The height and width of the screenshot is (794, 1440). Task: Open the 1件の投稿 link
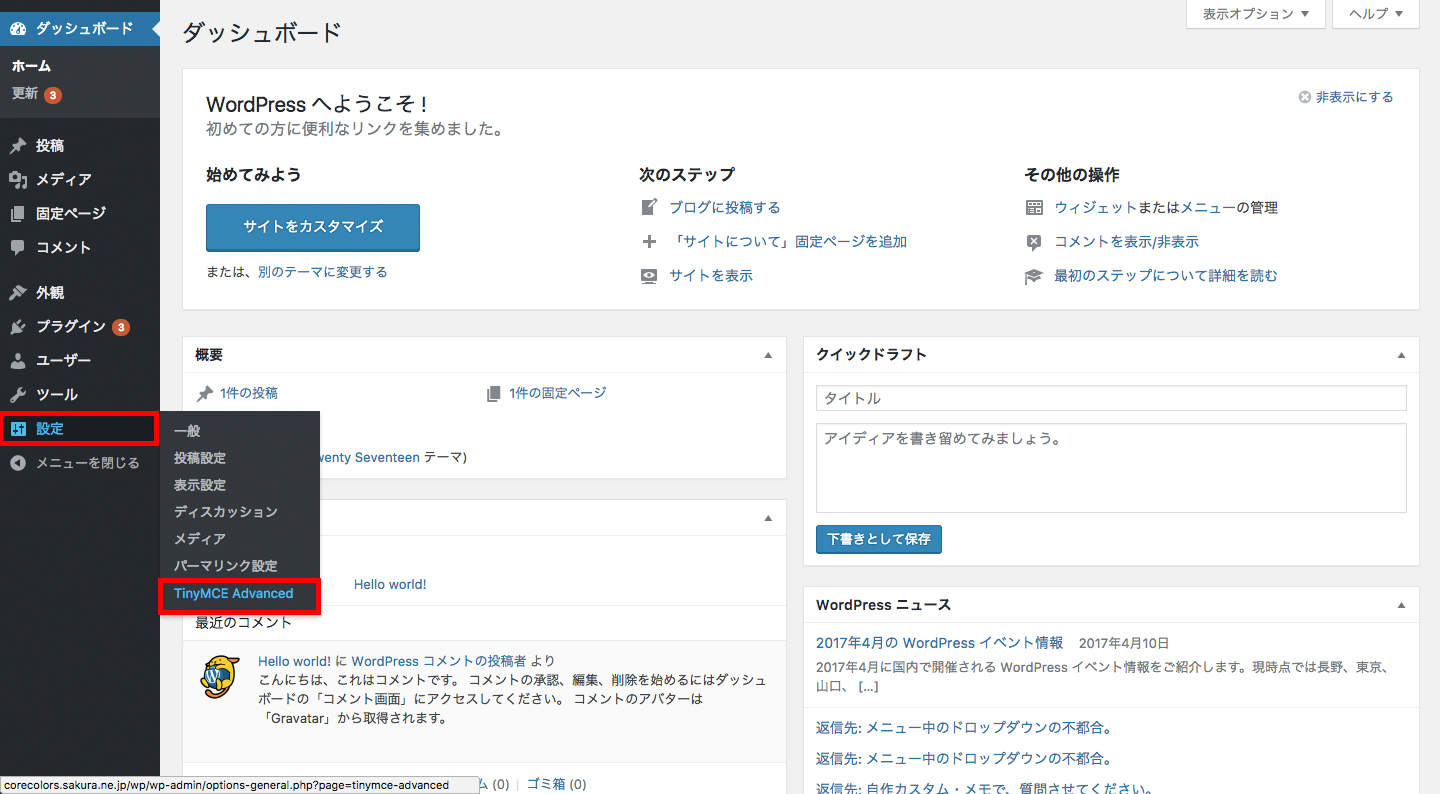click(249, 393)
